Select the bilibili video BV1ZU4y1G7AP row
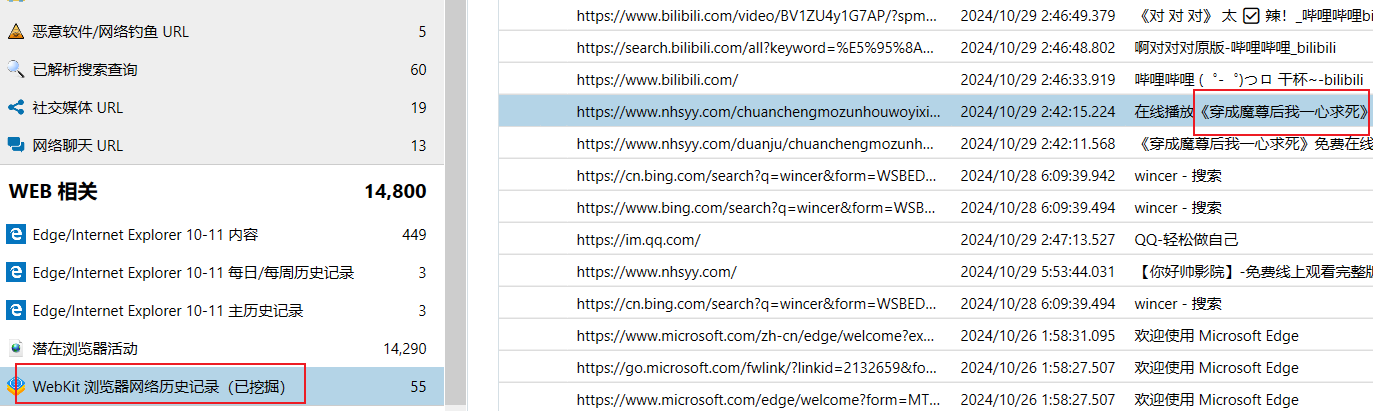The height and width of the screenshot is (411, 1373). pos(935,15)
